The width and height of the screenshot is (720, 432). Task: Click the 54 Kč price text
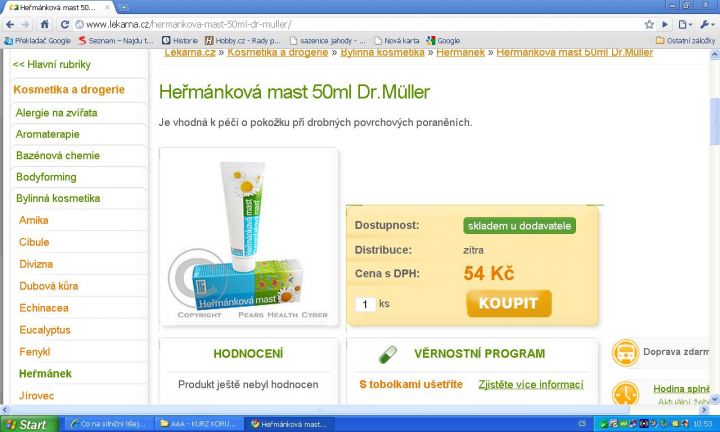coord(489,274)
